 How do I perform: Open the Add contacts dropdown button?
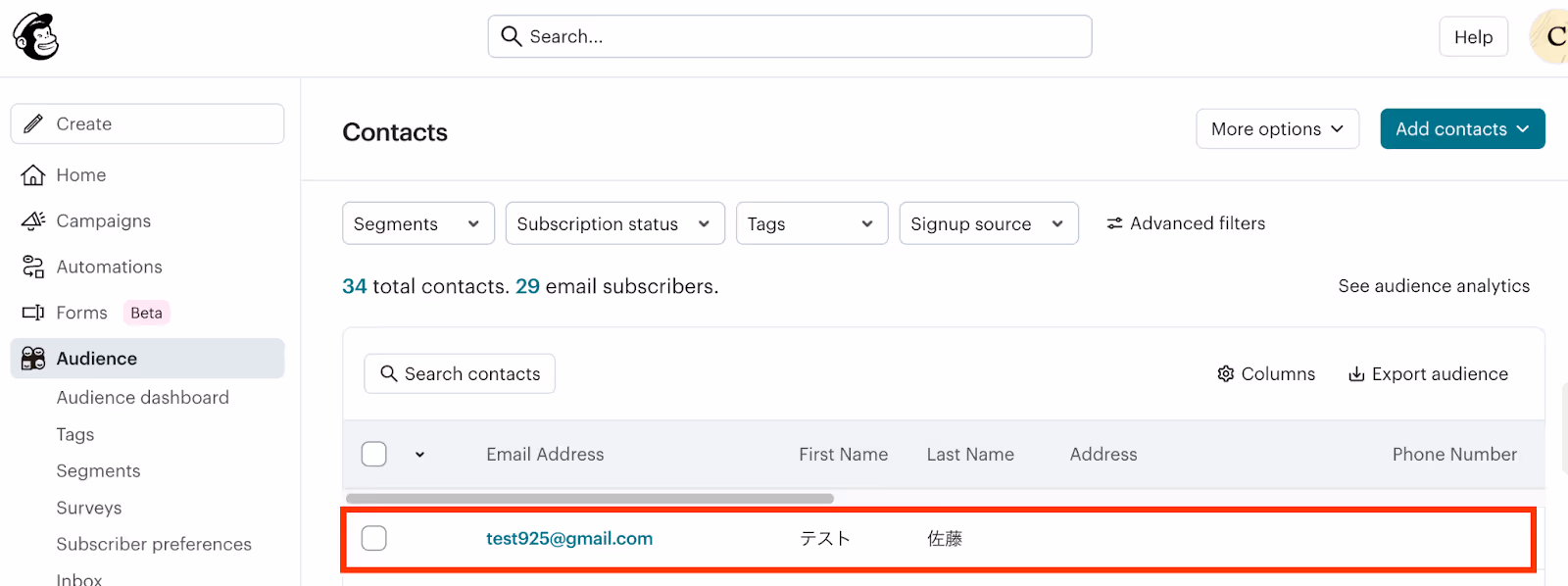tap(1462, 128)
